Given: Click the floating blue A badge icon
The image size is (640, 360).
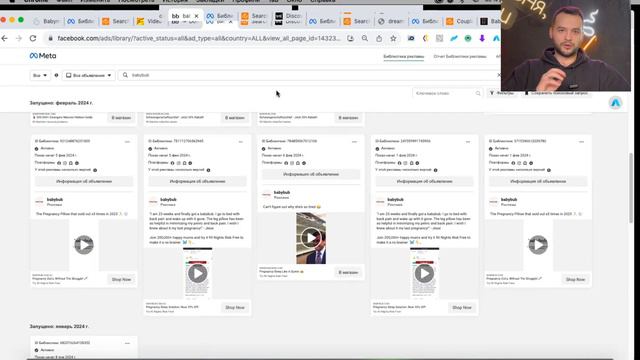Looking at the screenshot, I should point(616,103).
